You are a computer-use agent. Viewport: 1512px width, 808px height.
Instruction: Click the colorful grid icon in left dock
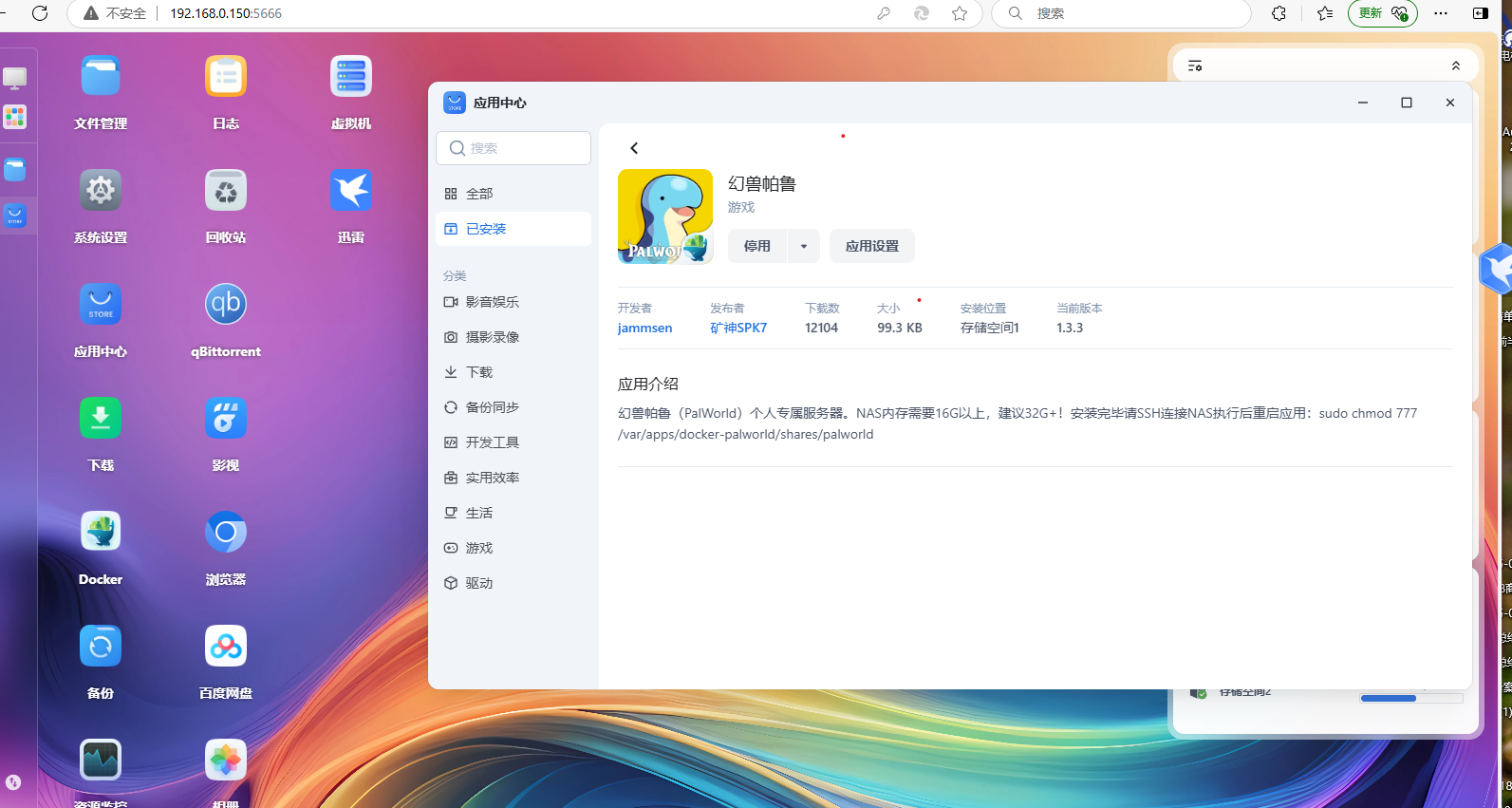[x=15, y=117]
